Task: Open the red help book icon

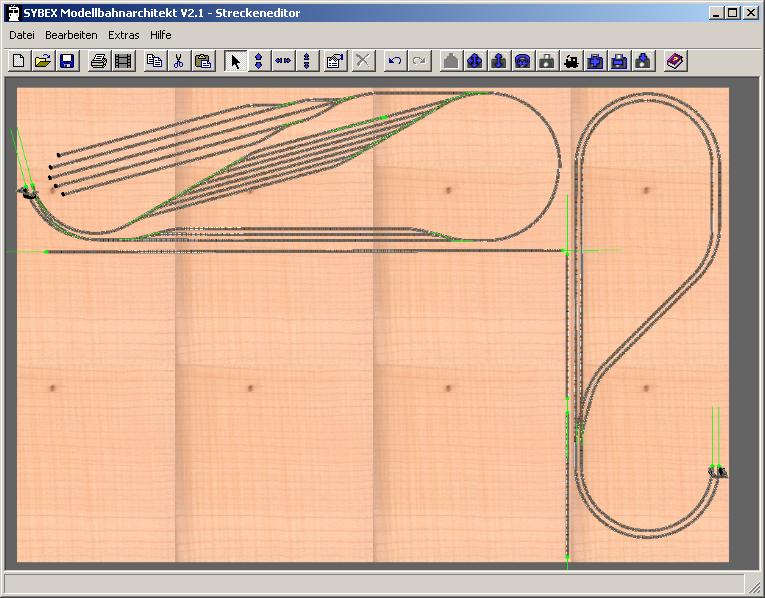Action: (x=675, y=61)
